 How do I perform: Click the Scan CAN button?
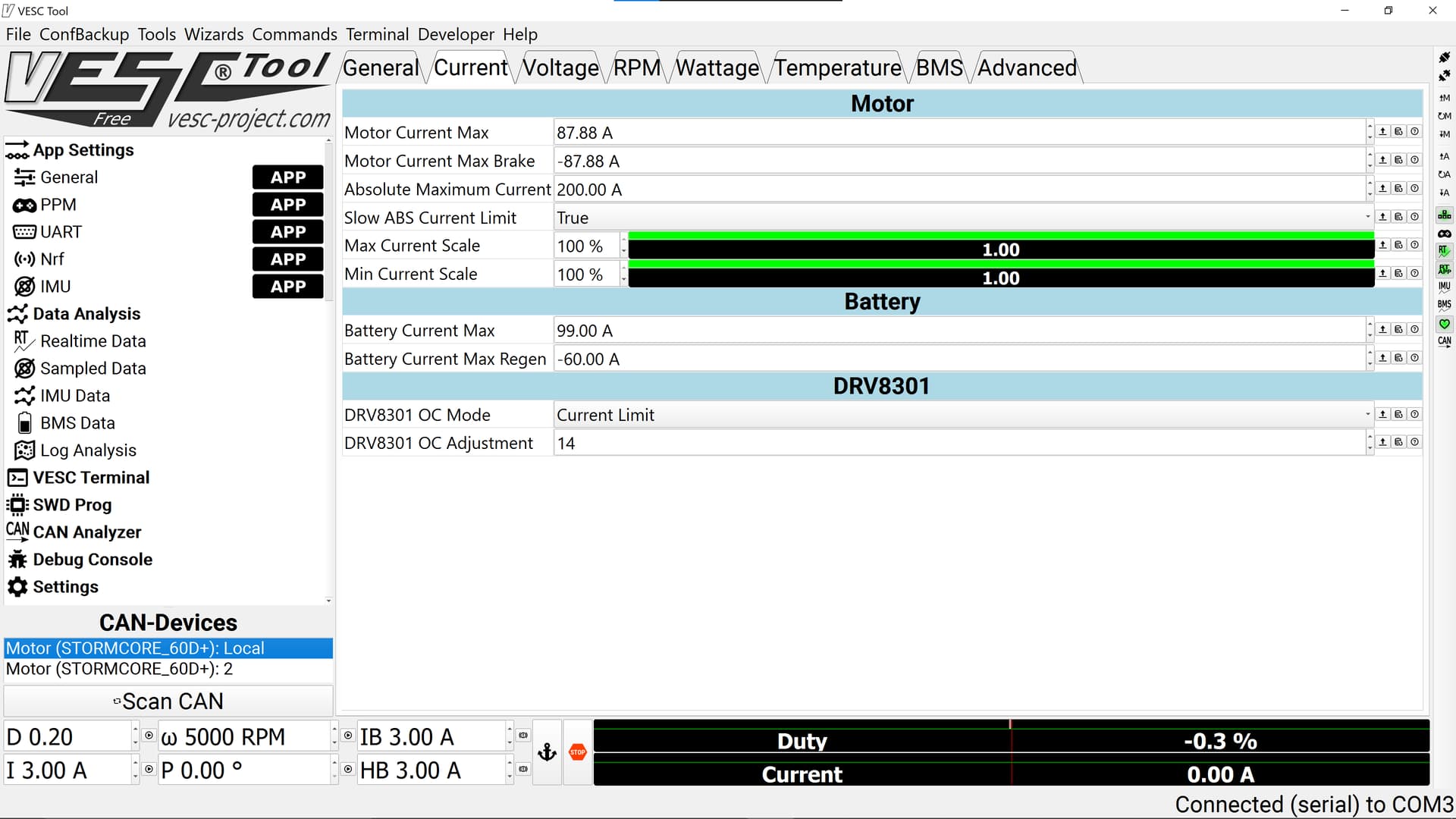(x=168, y=701)
